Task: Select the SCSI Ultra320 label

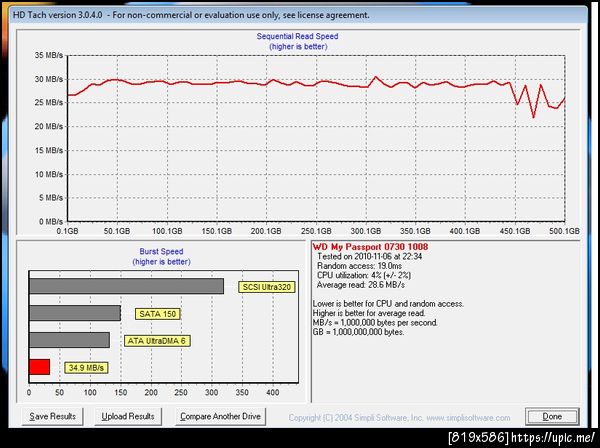Action: (x=267, y=287)
